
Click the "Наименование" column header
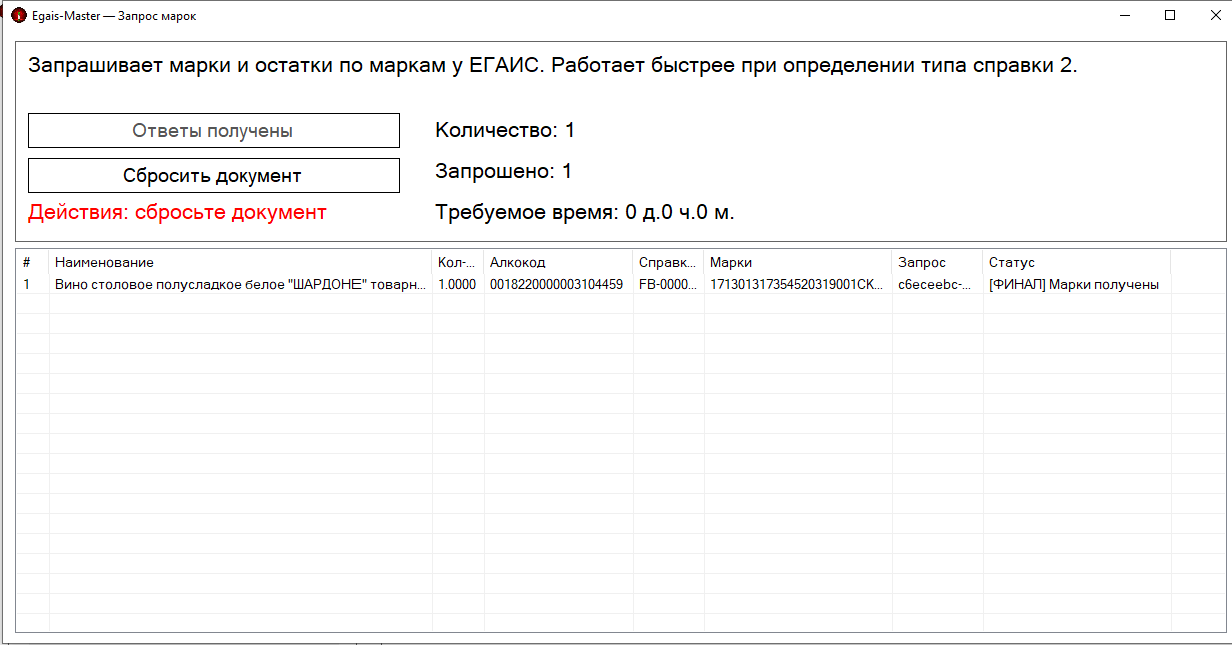(240, 262)
